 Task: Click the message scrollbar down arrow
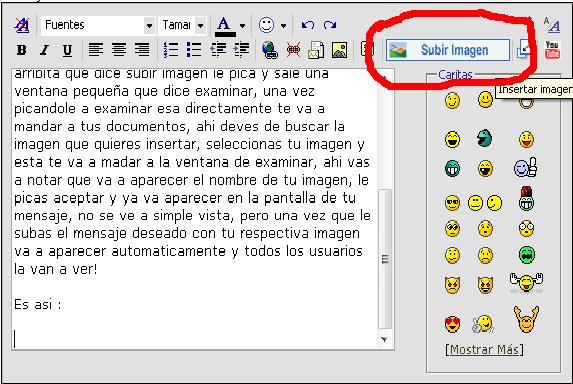tap(384, 339)
